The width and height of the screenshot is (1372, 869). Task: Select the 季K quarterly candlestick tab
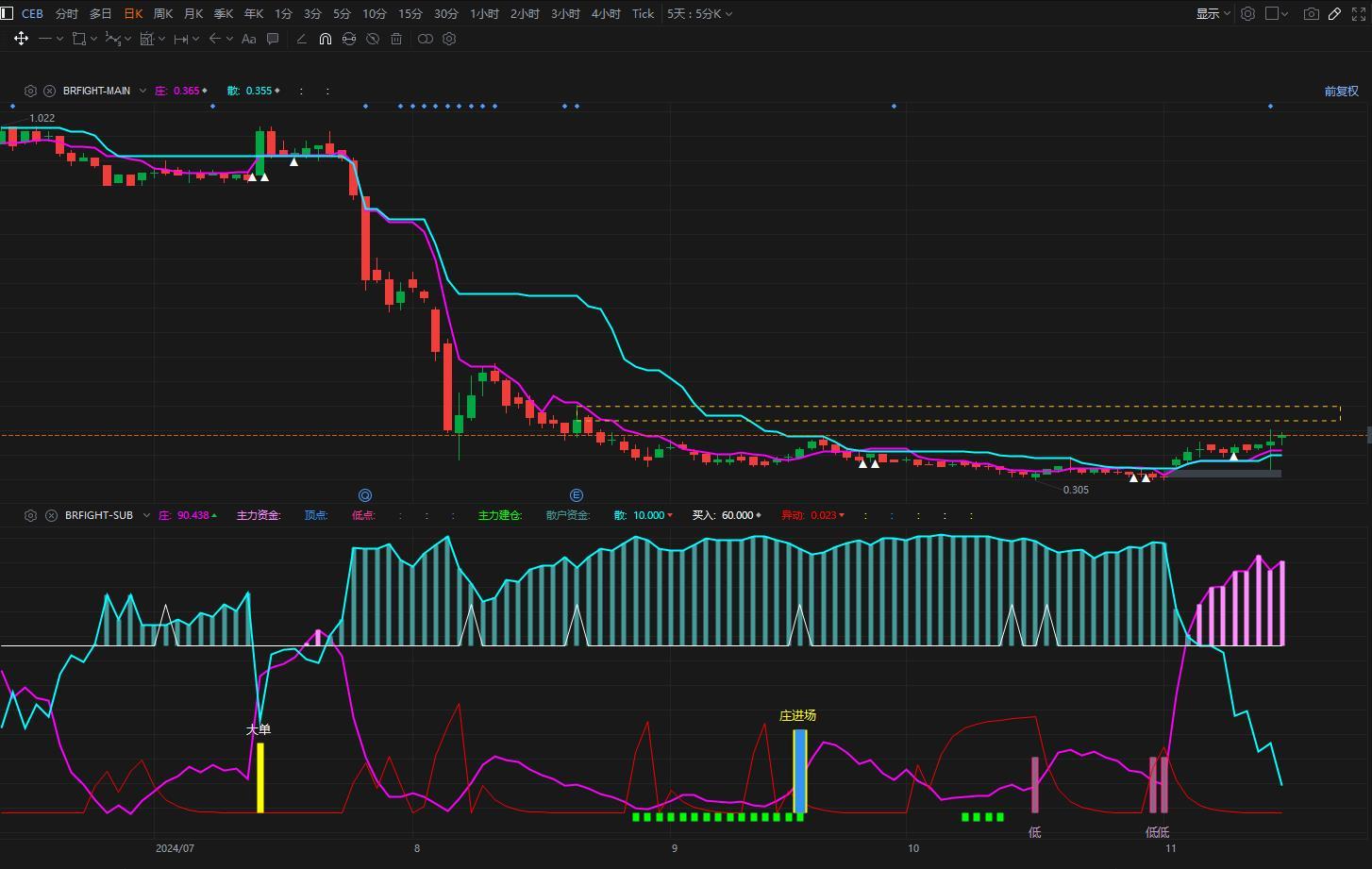(x=224, y=13)
